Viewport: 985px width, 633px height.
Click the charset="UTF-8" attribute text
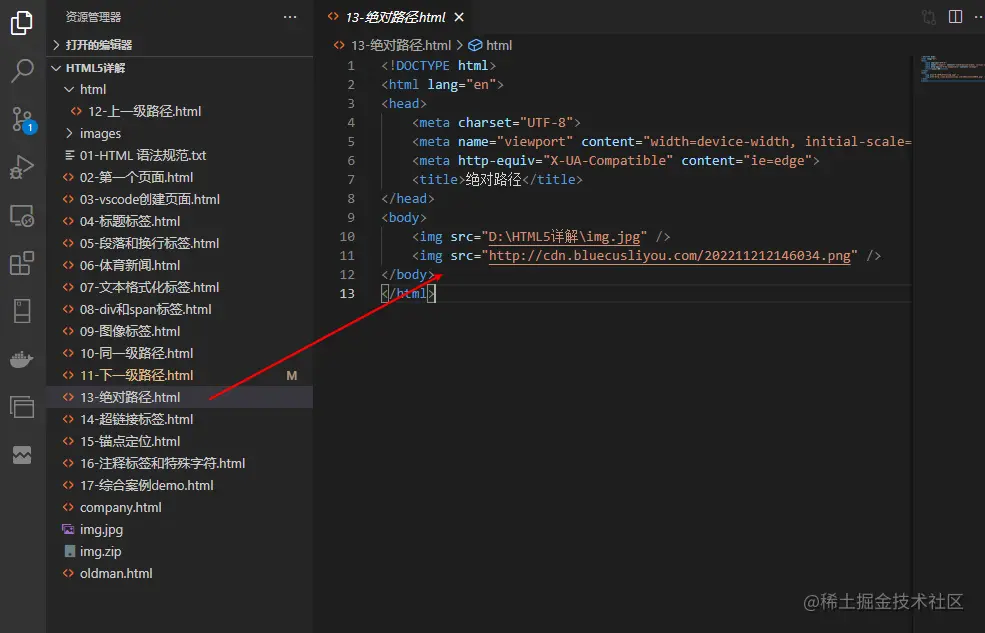515,123
